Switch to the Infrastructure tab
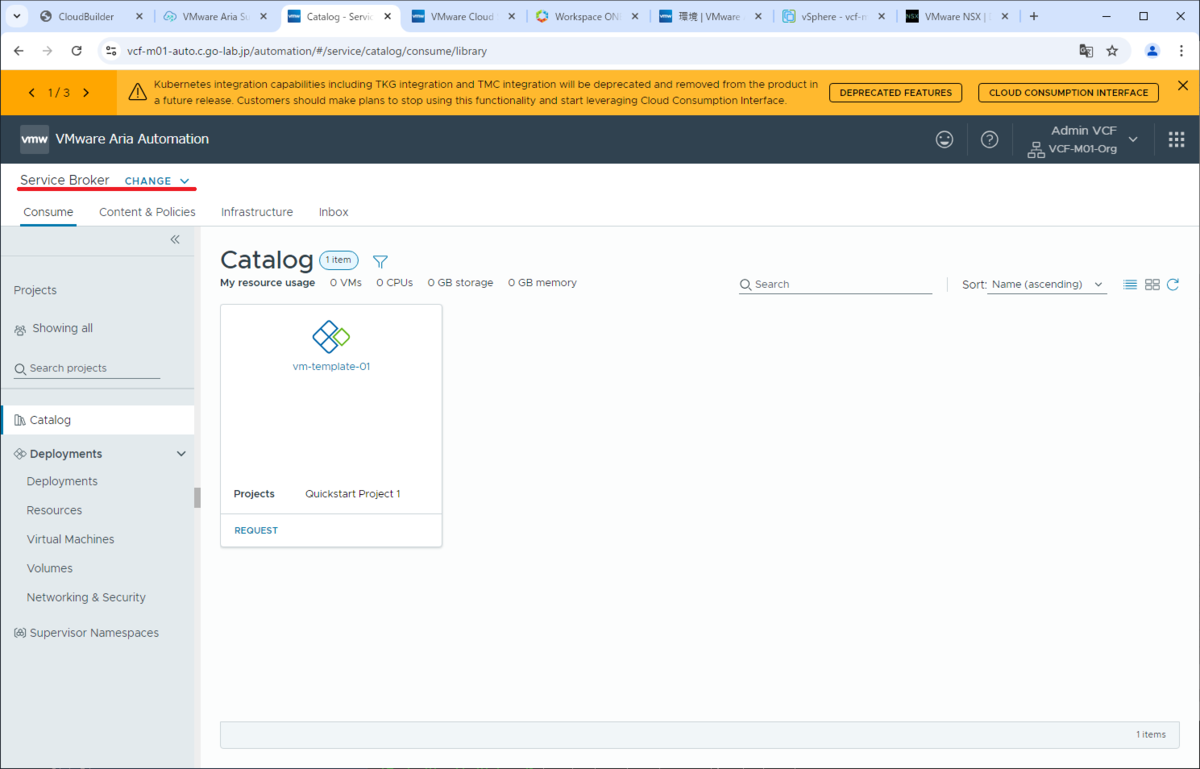Viewport: 1200px width, 769px height. [x=257, y=212]
